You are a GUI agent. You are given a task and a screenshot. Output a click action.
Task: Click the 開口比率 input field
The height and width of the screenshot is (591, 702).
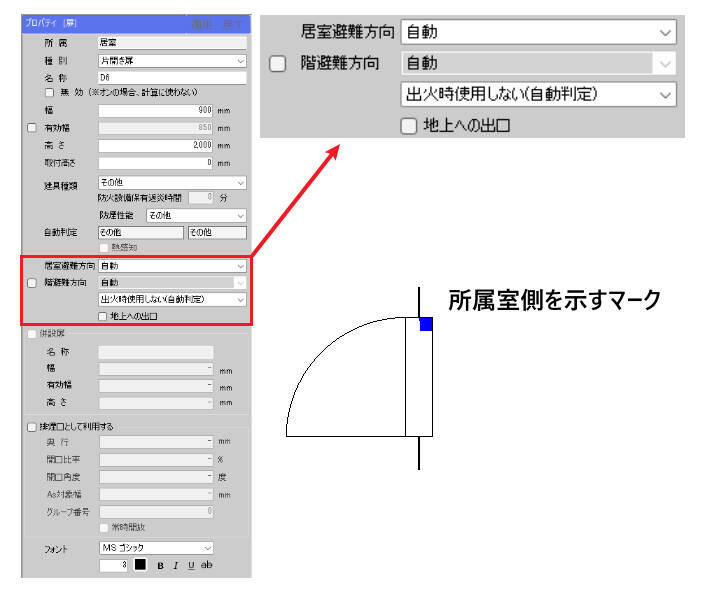(156, 460)
